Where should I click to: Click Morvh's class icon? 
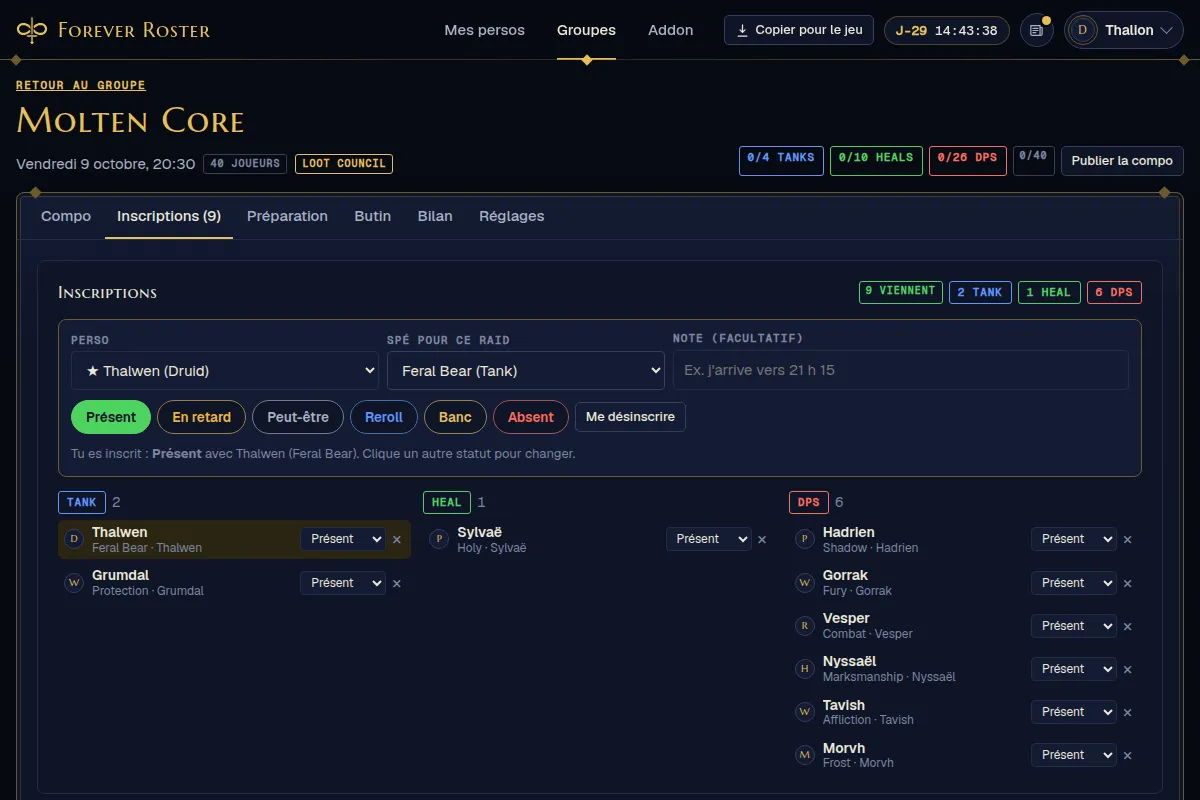(805, 755)
